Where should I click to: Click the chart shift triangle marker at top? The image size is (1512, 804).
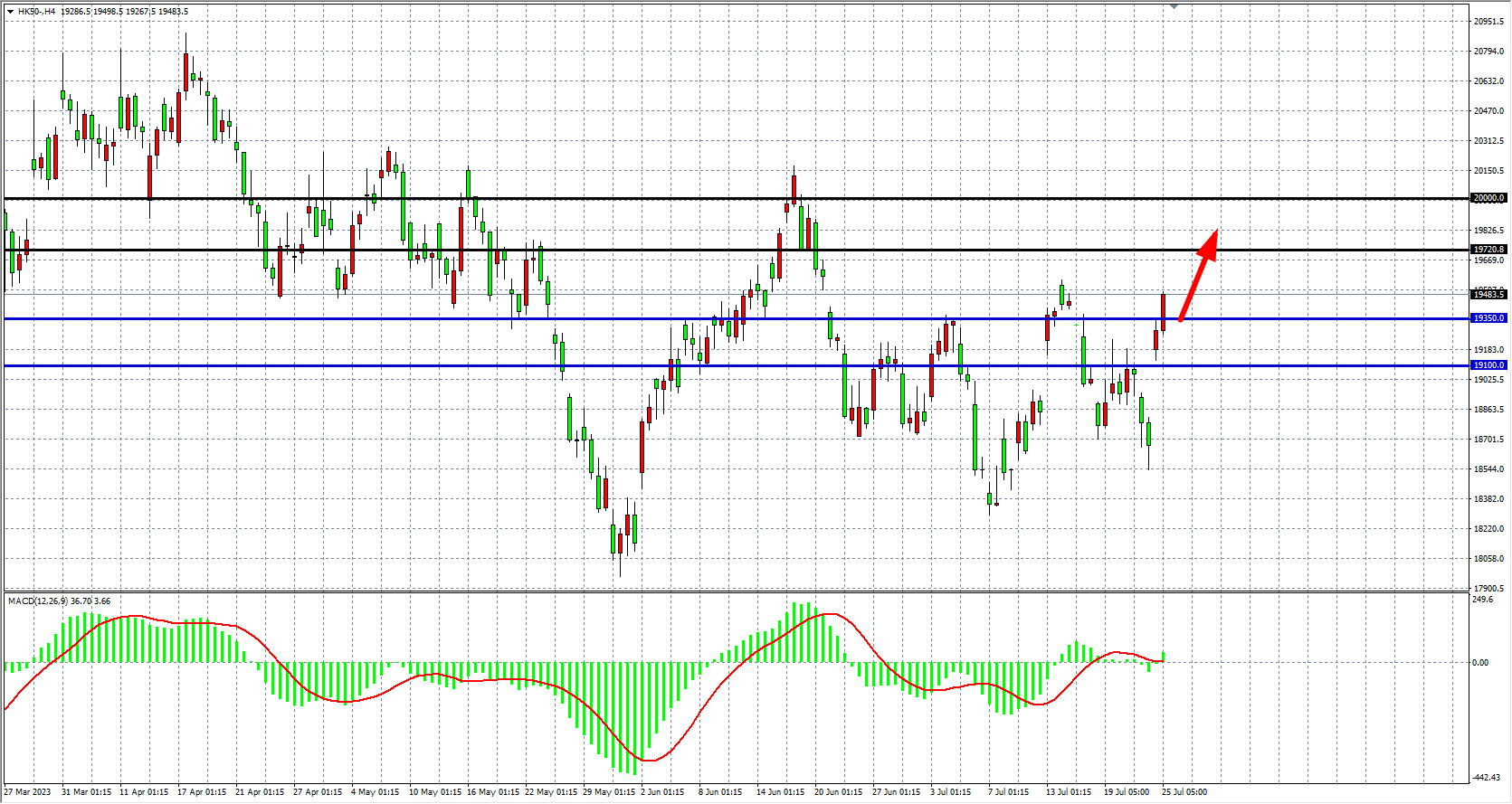1174,6
